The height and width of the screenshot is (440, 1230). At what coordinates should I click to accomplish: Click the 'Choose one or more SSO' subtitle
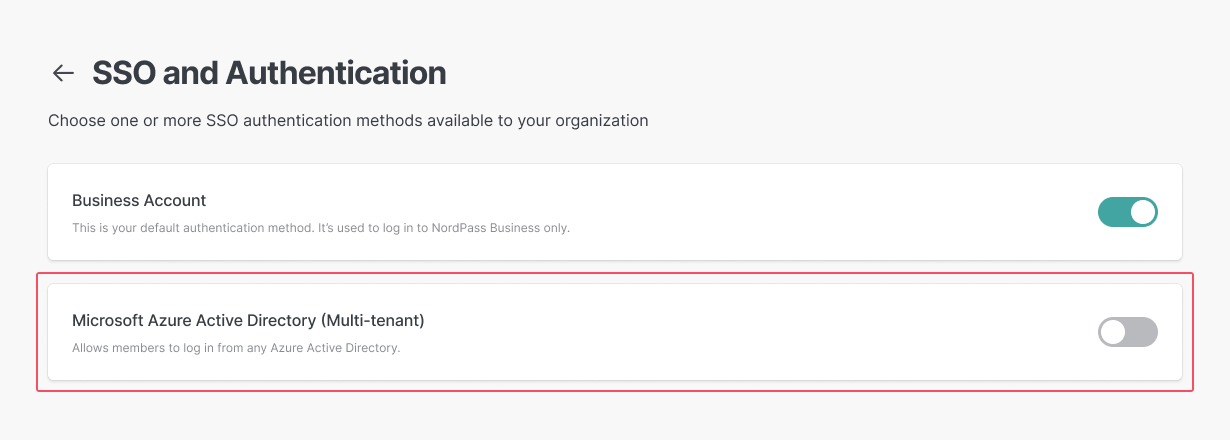(348, 121)
